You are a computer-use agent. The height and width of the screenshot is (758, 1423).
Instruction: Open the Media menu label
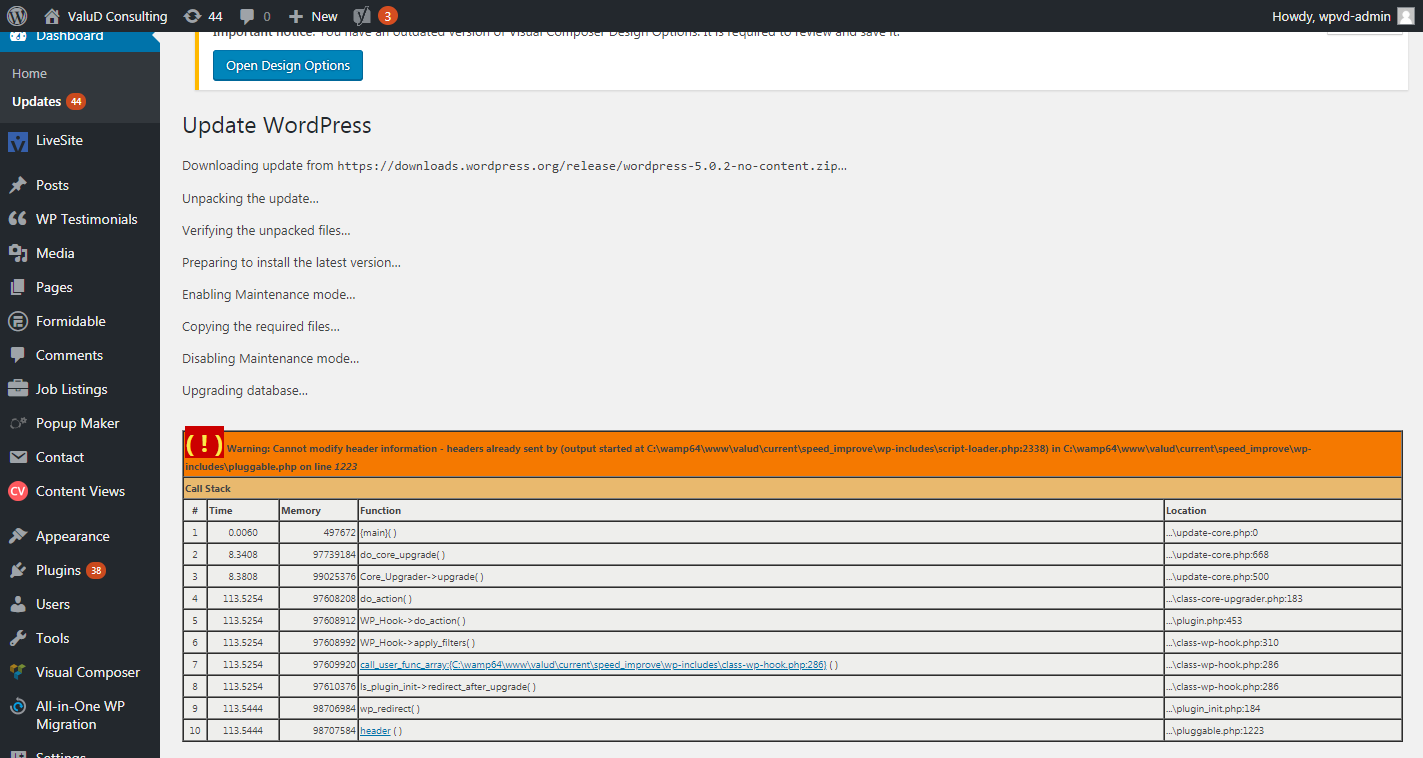click(x=55, y=253)
